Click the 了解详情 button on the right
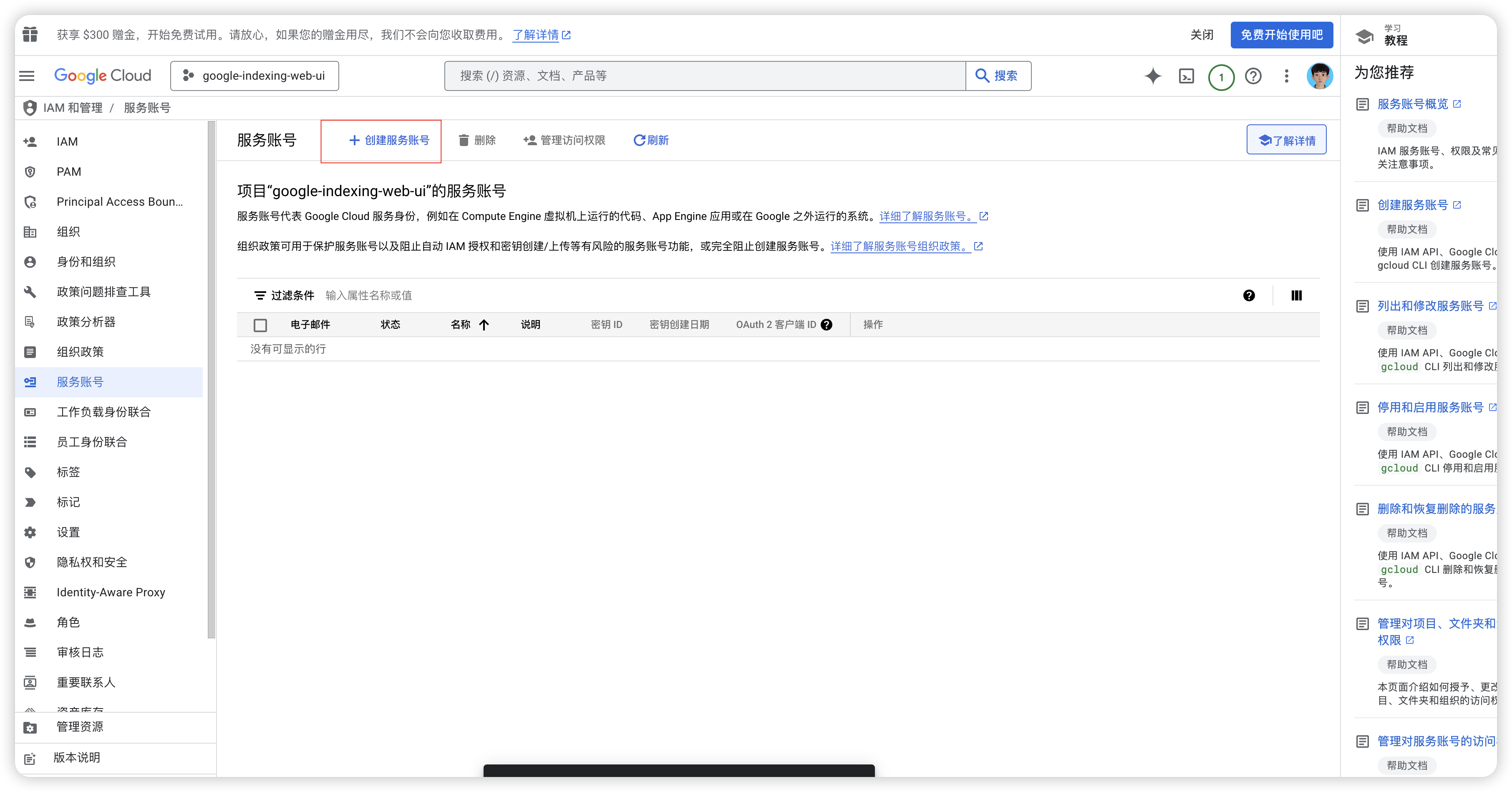 click(1286, 140)
